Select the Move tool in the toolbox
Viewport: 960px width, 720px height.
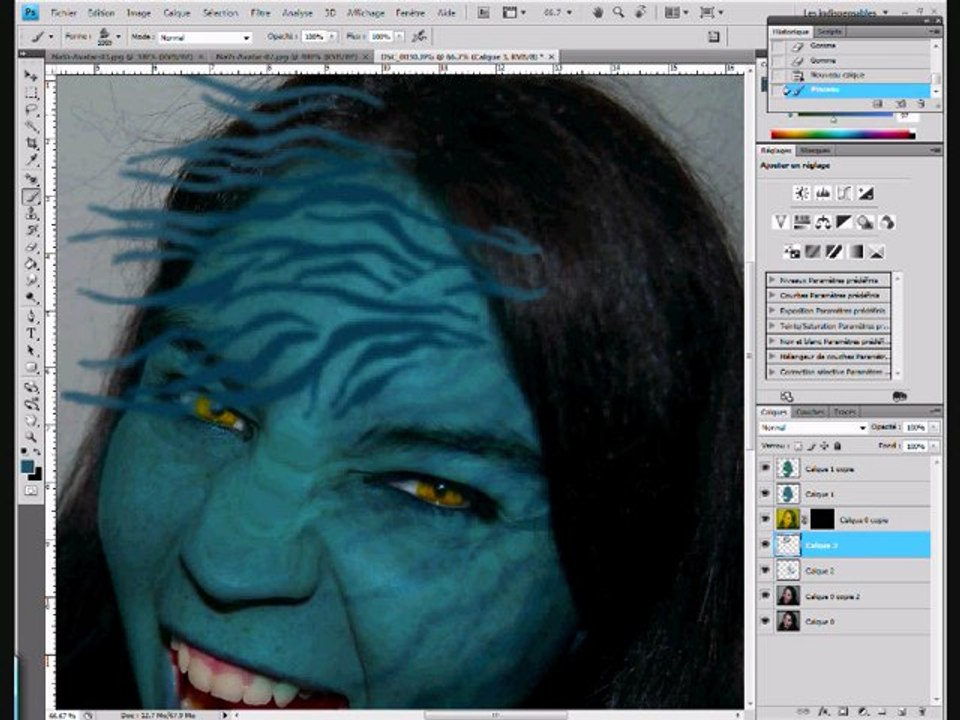pos(31,76)
